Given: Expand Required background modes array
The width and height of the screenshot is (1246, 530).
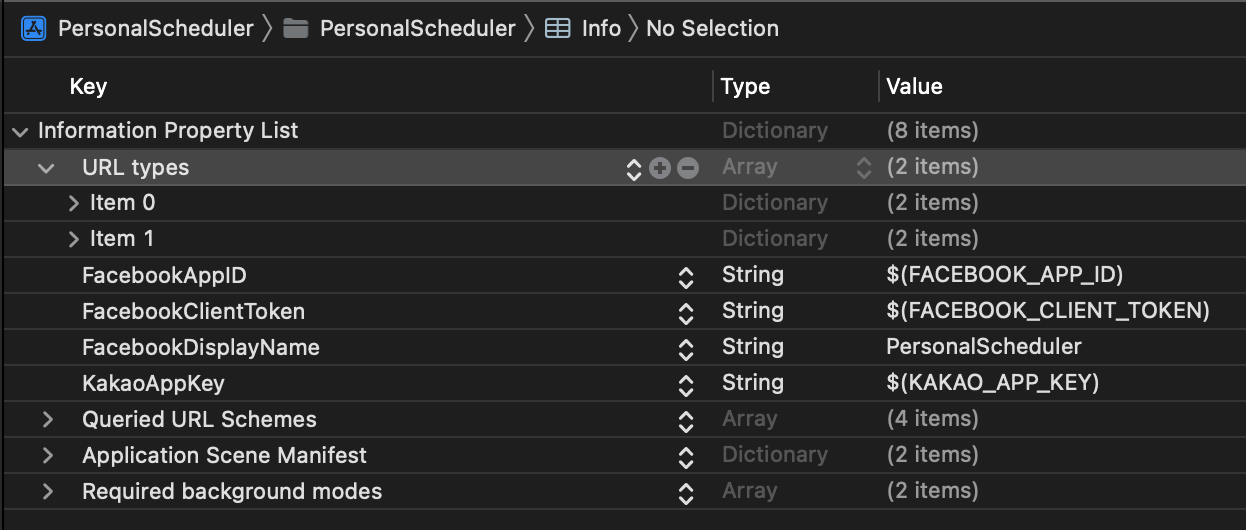Looking at the screenshot, I should tap(47, 492).
